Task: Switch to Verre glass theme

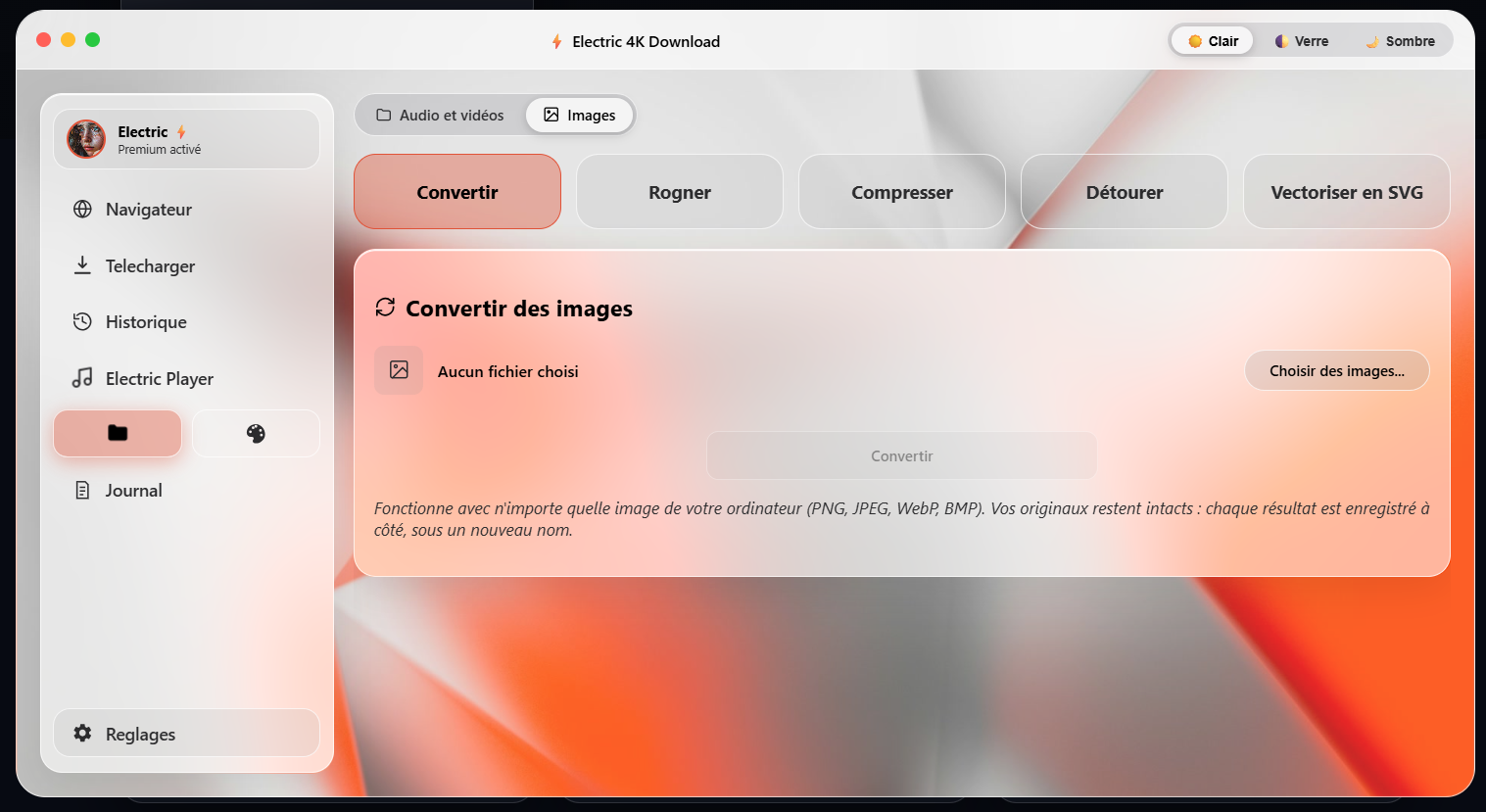Action: coord(1302,41)
